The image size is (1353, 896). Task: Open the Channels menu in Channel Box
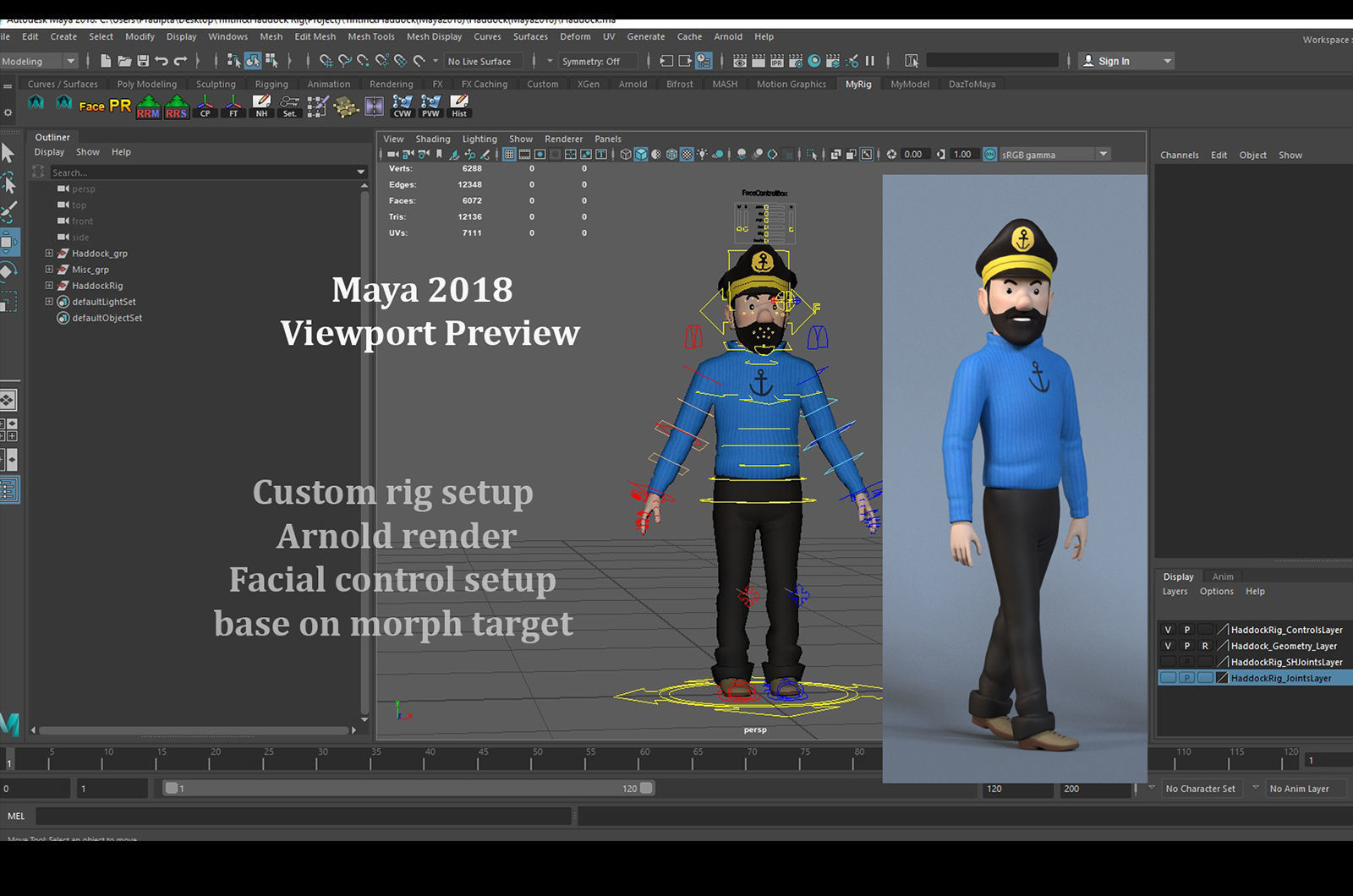point(1180,156)
